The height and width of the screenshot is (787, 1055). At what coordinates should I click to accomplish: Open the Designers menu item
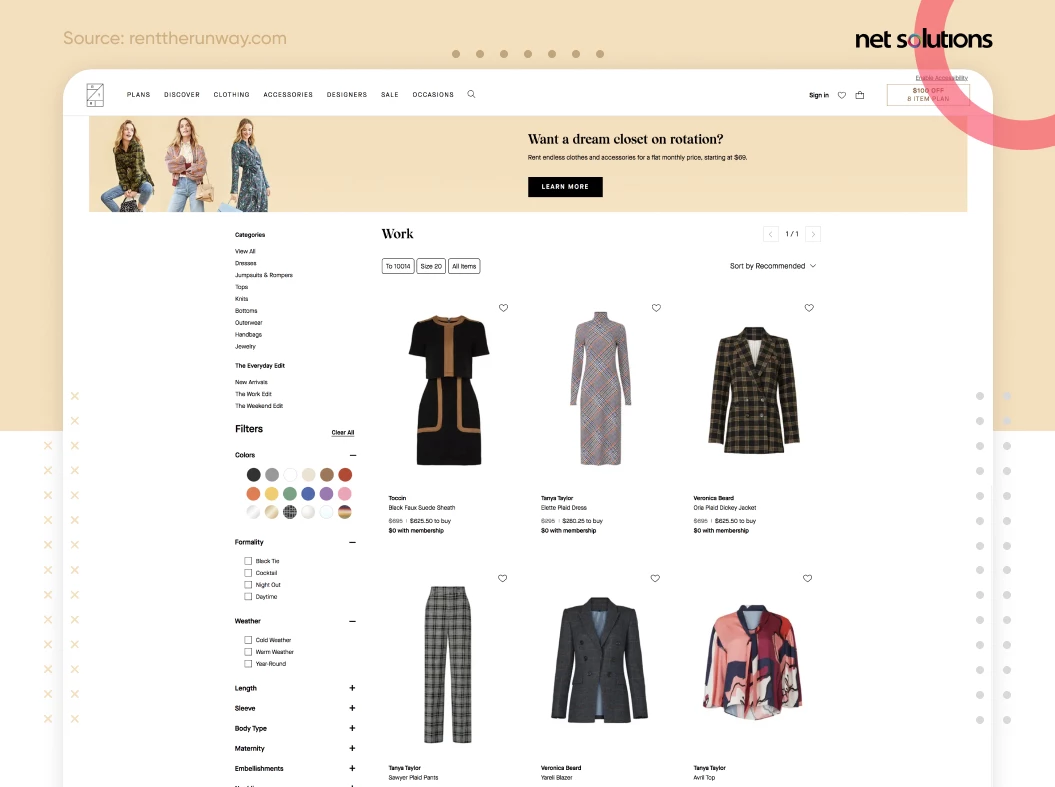point(347,95)
